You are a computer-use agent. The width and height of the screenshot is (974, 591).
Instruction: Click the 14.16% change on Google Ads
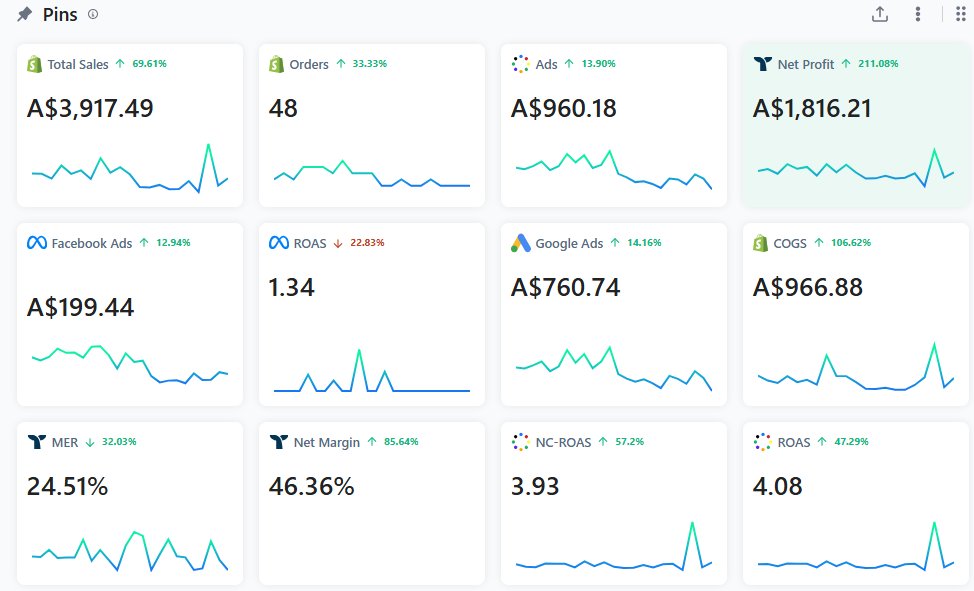[644, 242]
